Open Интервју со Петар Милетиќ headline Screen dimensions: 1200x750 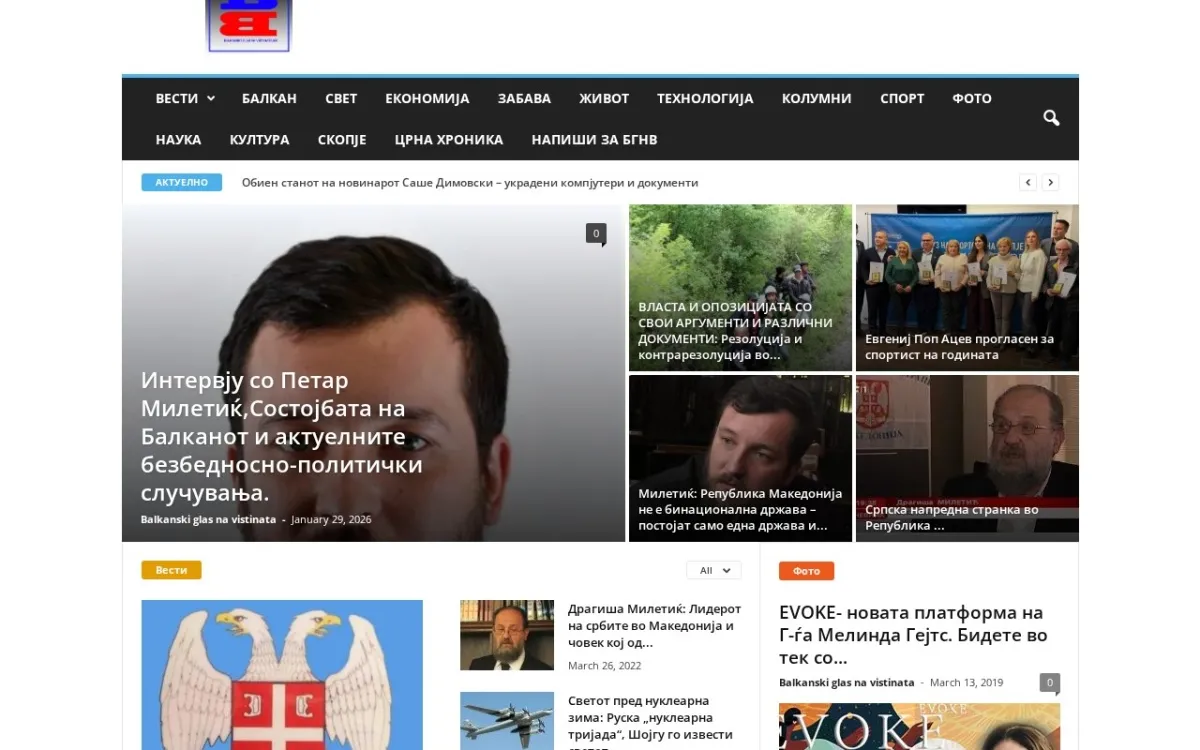(282, 437)
